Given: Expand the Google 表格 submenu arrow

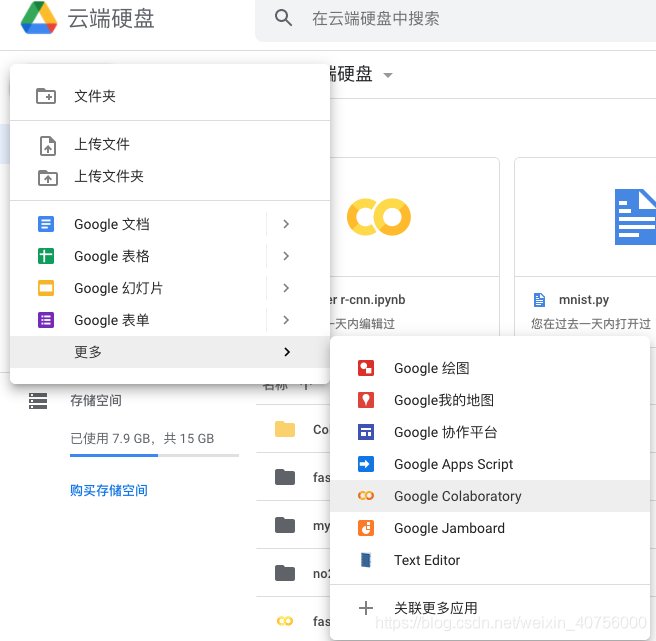Looking at the screenshot, I should (286, 256).
